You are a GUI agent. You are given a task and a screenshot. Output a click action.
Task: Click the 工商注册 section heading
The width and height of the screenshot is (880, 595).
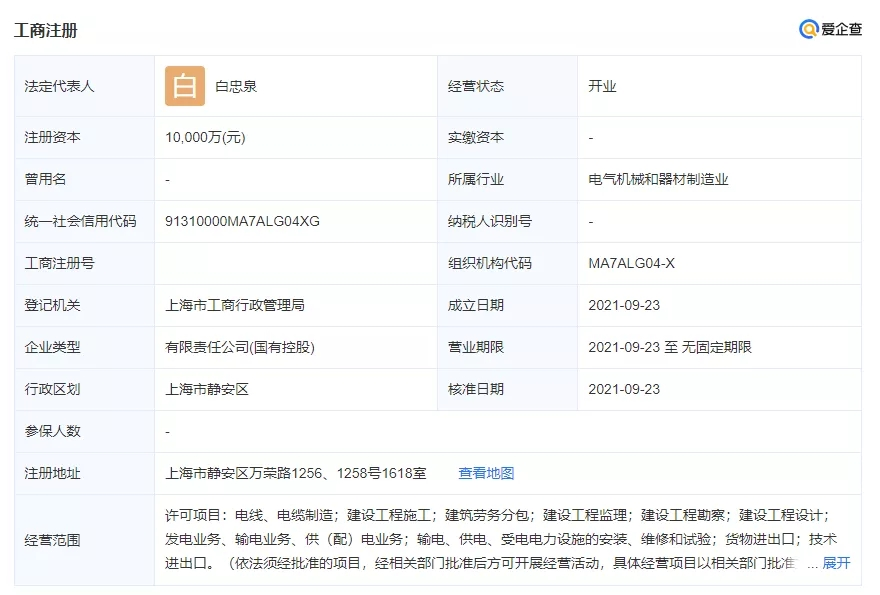[x=46, y=30]
